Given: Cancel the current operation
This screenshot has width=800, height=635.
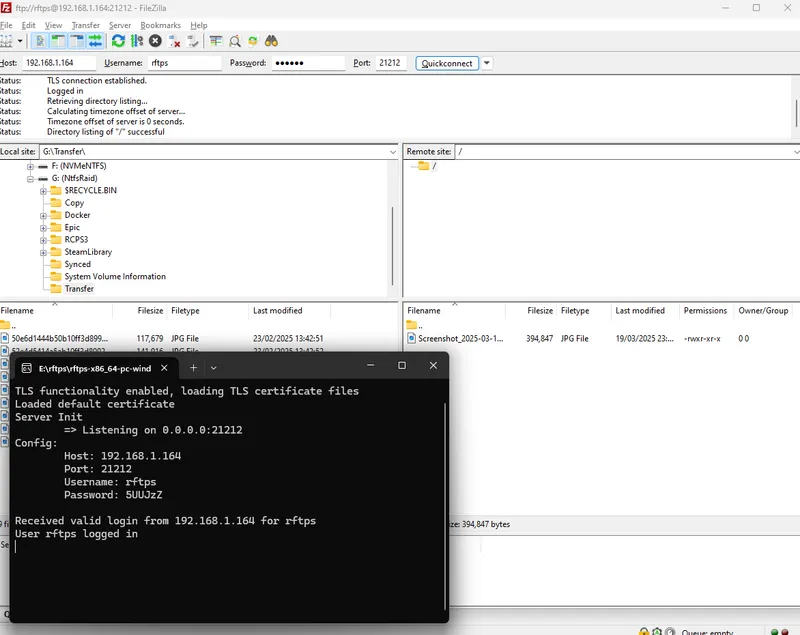Looking at the screenshot, I should point(153,41).
